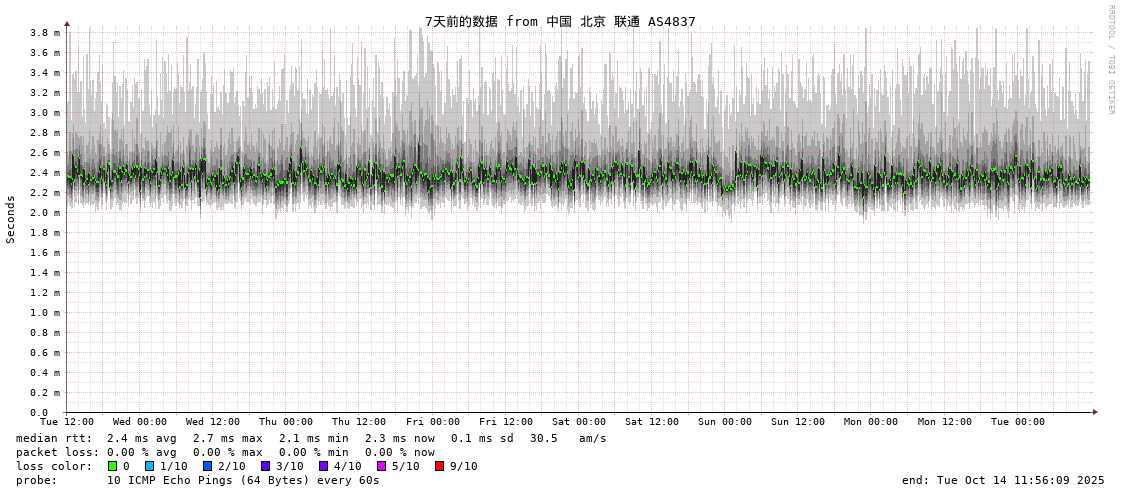1121x494 pixels.
Task: Click the graph title mentioning AS4837
Action: tap(560, 21)
